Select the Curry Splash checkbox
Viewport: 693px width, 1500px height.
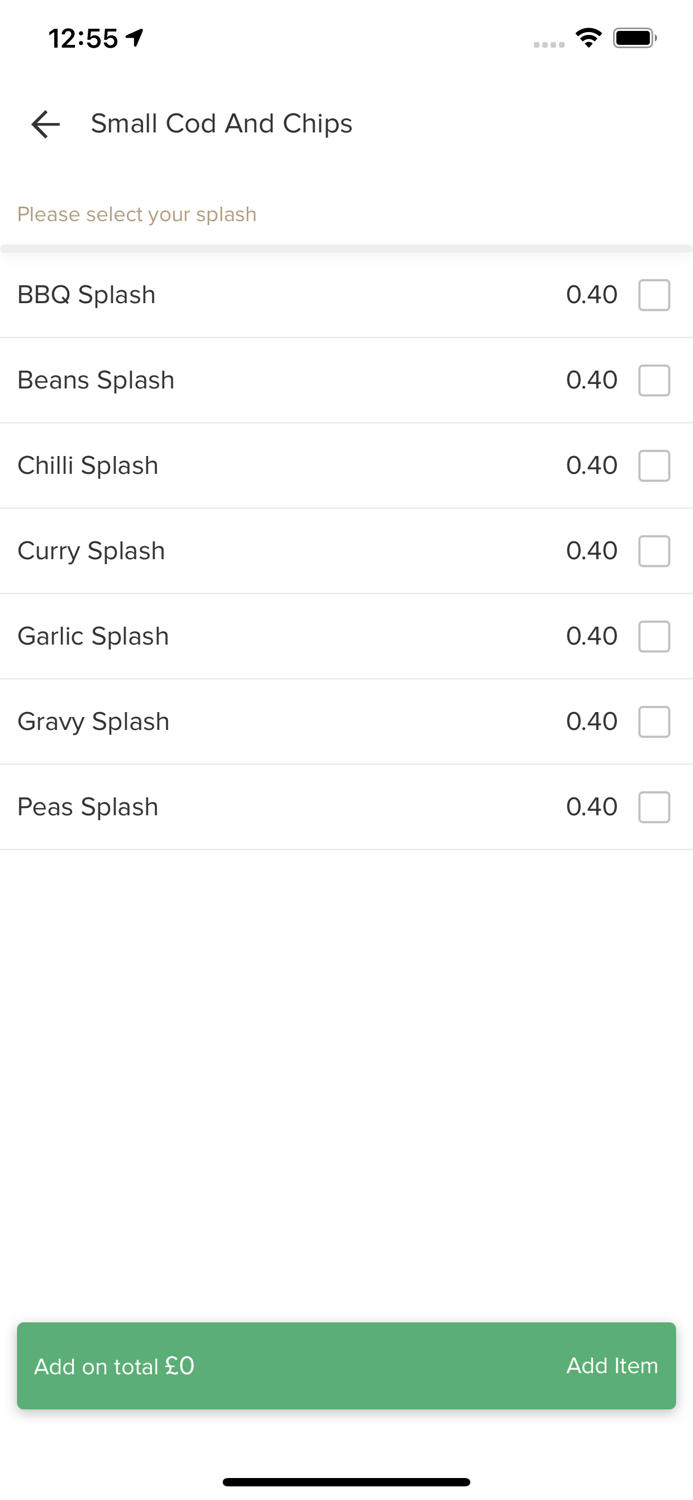tap(654, 551)
